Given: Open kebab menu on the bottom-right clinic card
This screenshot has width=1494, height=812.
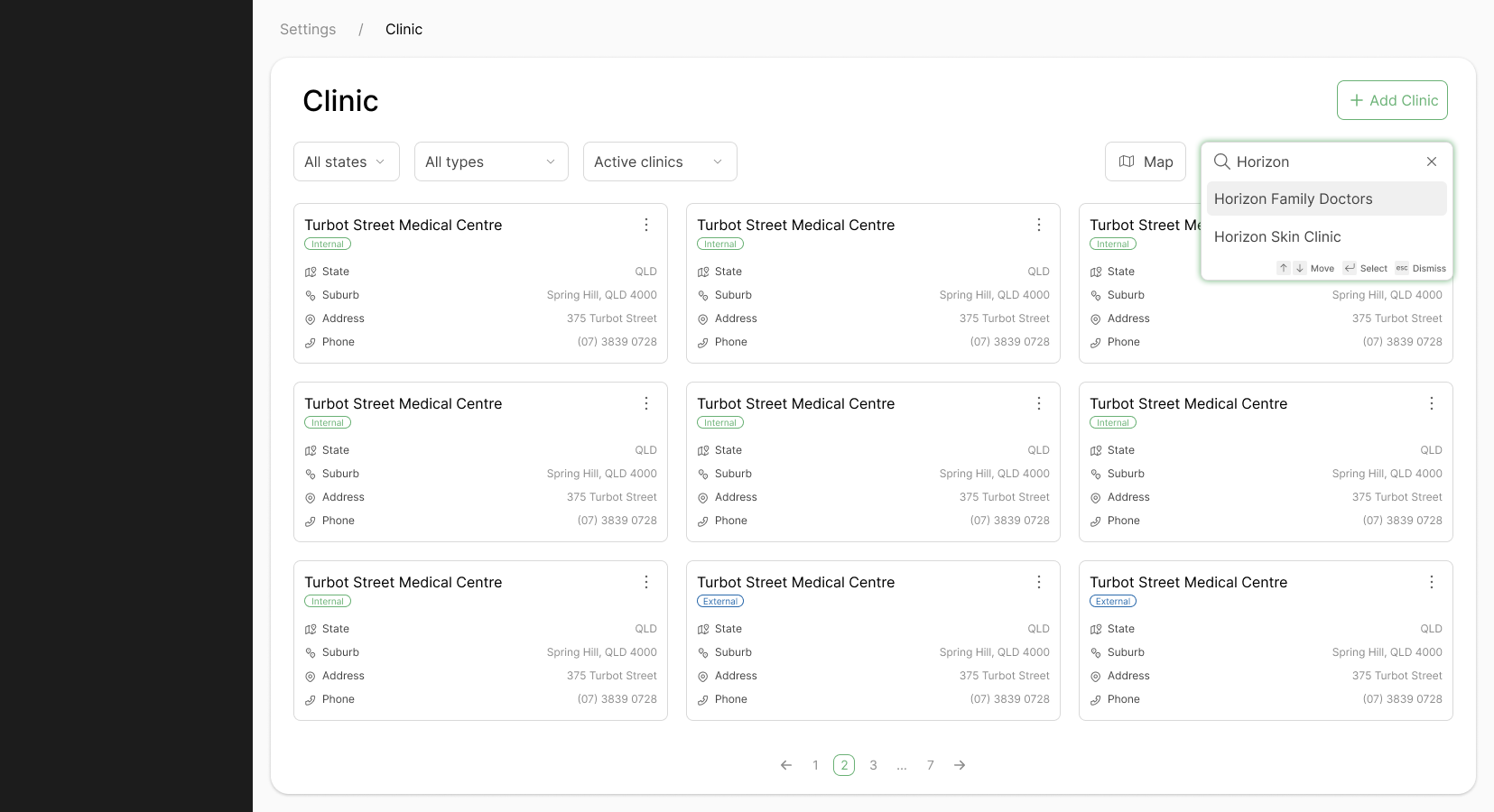Looking at the screenshot, I should (1432, 582).
